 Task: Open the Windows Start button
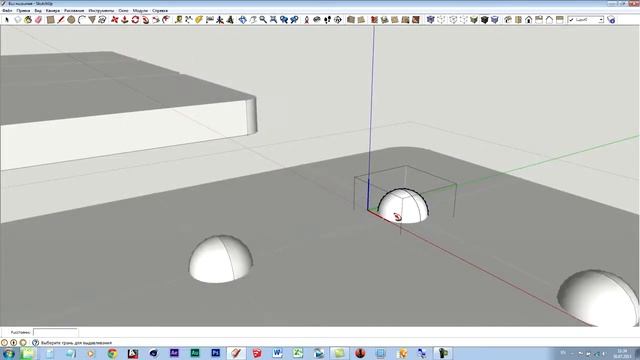pos(9,353)
